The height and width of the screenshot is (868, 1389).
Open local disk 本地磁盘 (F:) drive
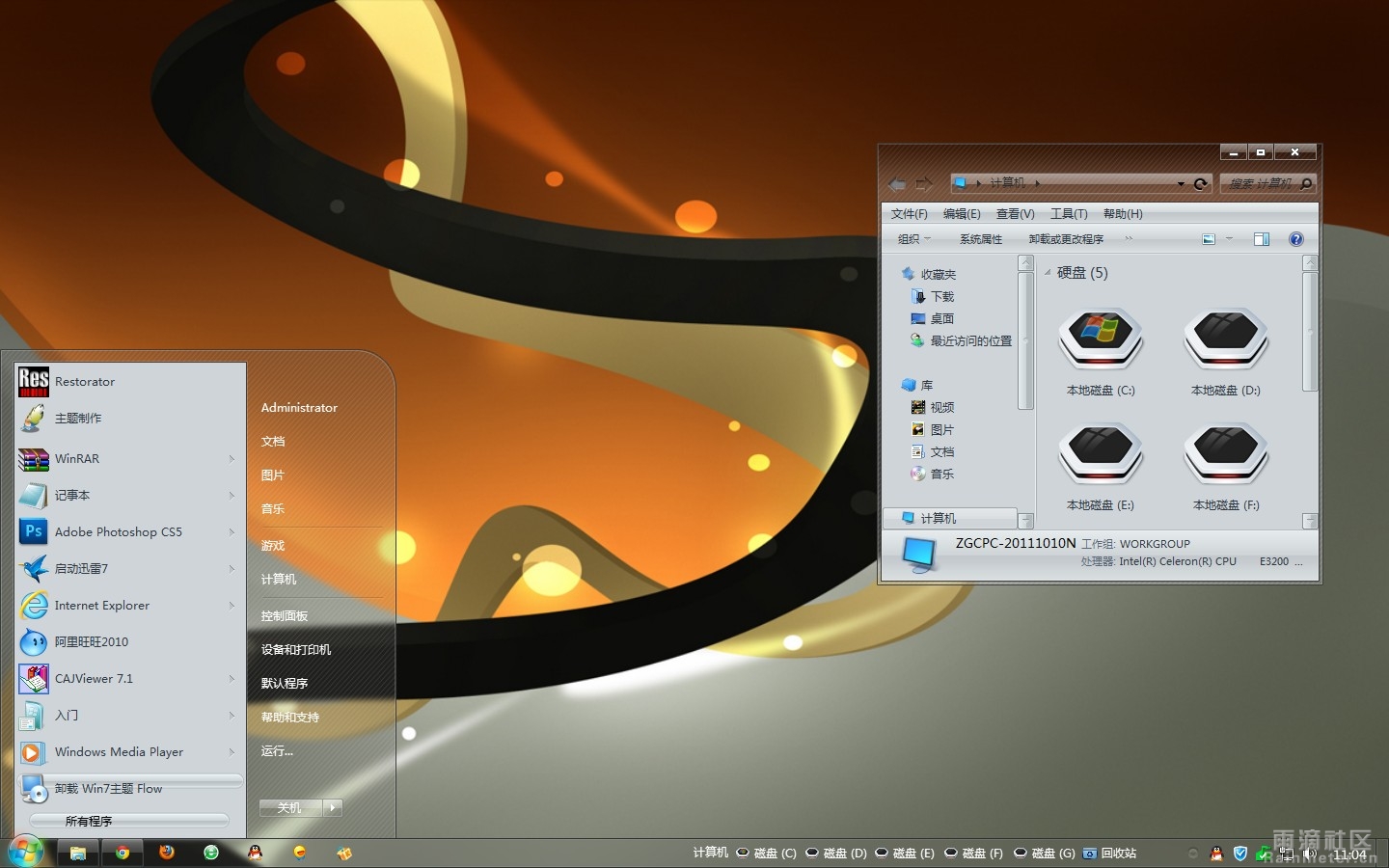[1226, 468]
